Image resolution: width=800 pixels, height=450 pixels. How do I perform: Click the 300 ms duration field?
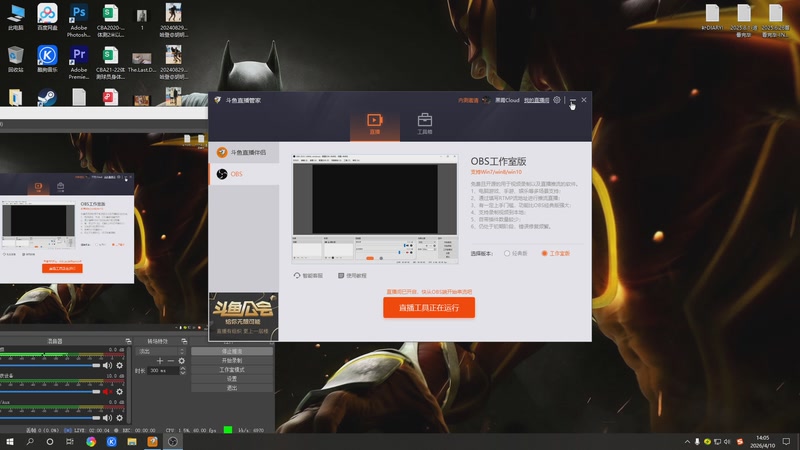click(163, 371)
